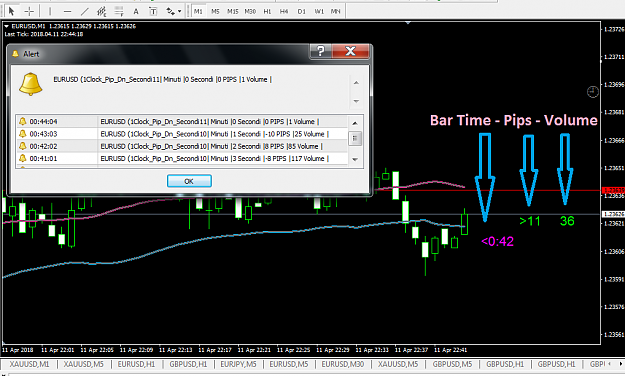The width and height of the screenshot is (625, 376).
Task: Click the bell icon in Alert title bar
Action: pyautogui.click(x=16, y=54)
